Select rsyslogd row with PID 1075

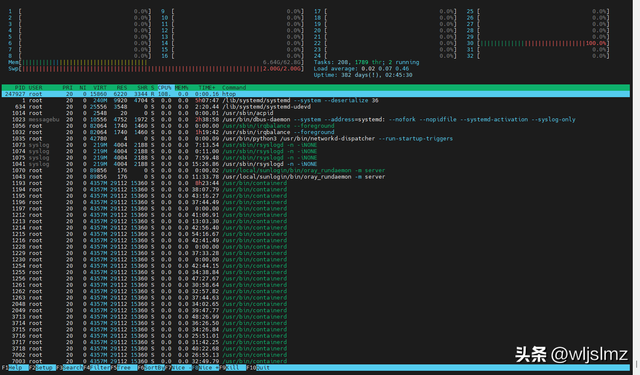316,158
